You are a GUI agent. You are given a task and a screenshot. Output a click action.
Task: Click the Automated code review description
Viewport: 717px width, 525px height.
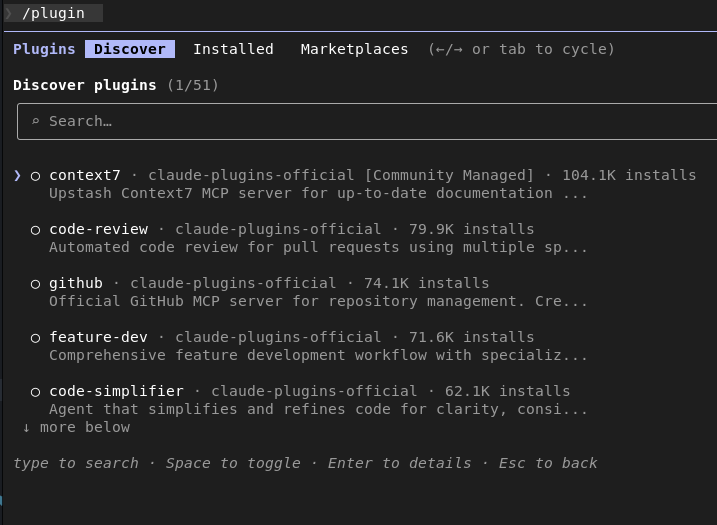318,247
